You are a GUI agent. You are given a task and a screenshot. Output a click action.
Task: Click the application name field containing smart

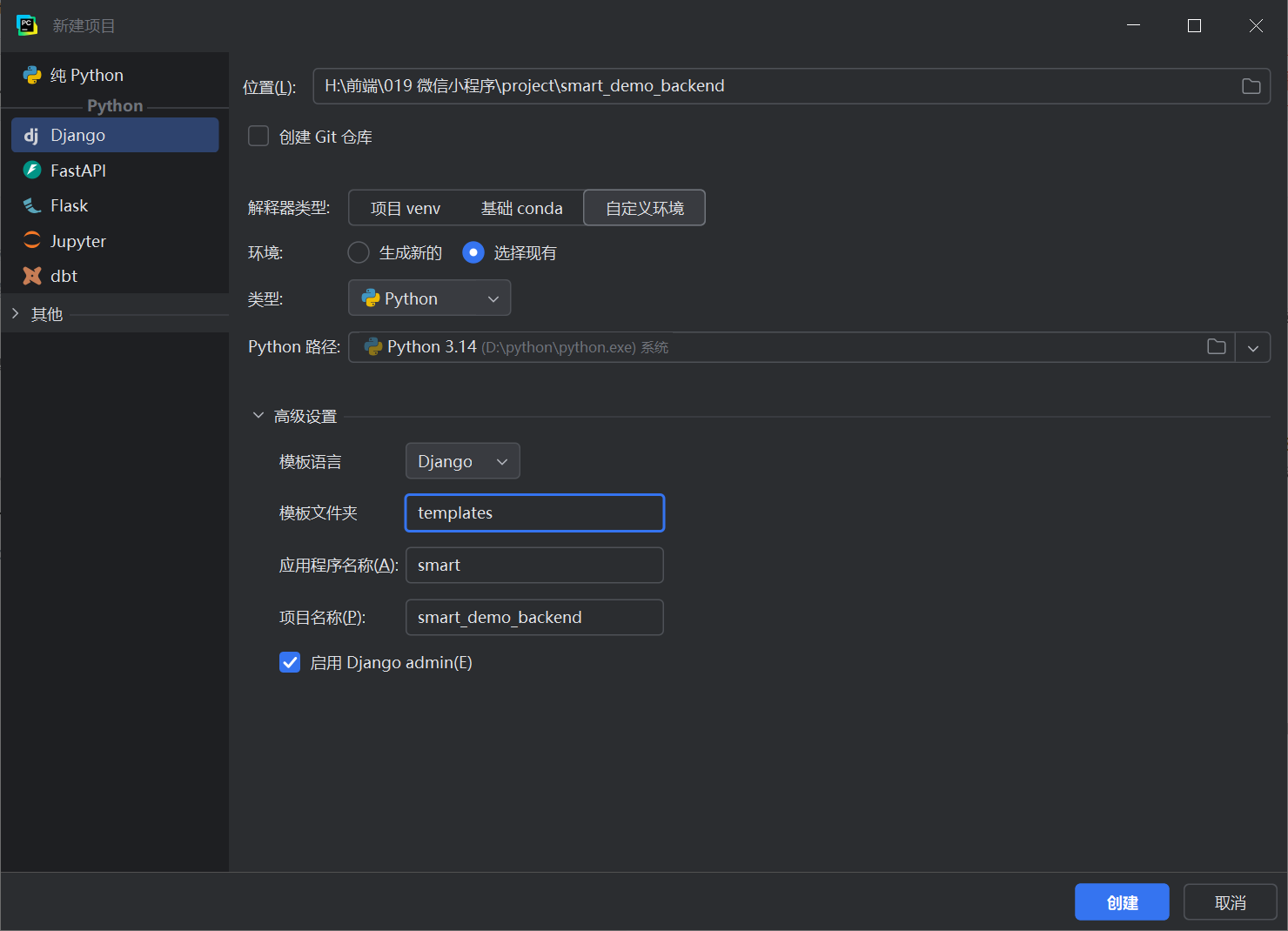click(x=534, y=565)
